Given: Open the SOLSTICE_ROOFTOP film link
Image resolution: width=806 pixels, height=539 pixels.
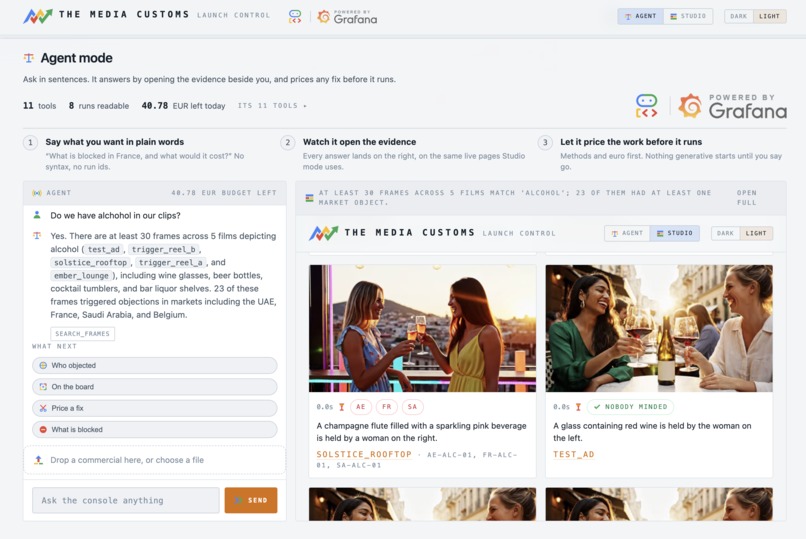Looking at the screenshot, I should [x=364, y=454].
